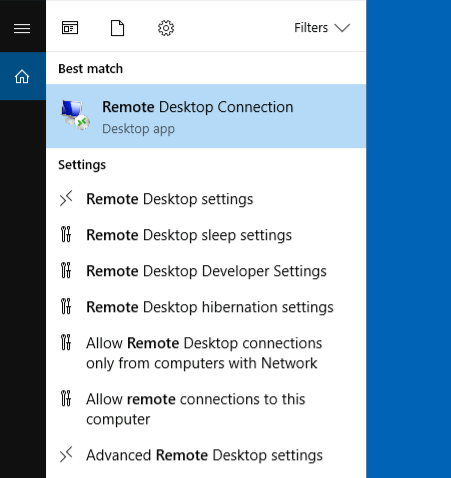This screenshot has height=478, width=451.
Task: Open Advanced Remote Desktop settings
Action: click(x=206, y=455)
